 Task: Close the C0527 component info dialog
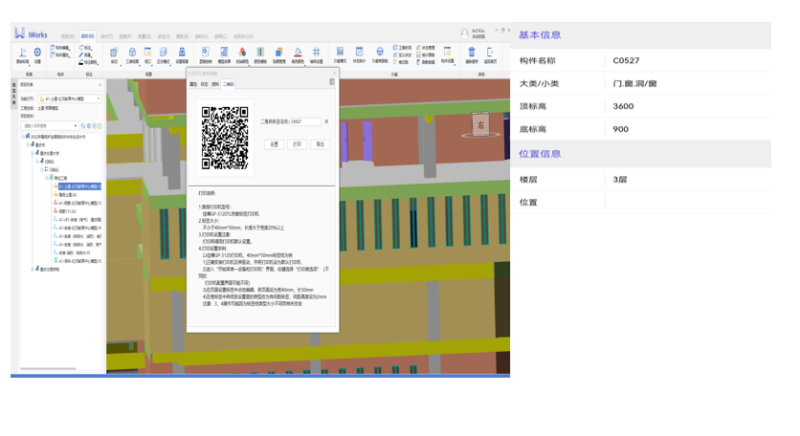point(334,73)
